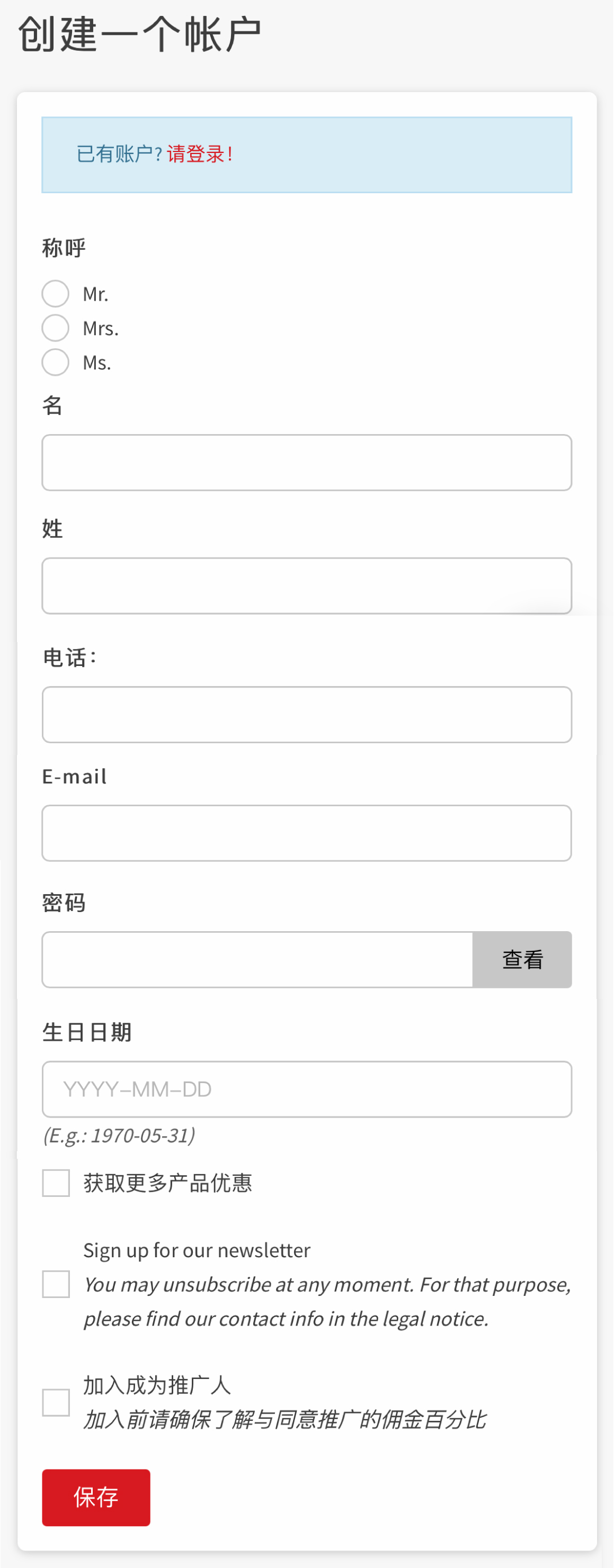Select the Ms. radio button
Screen dimensions: 614x1568
[x=56, y=362]
